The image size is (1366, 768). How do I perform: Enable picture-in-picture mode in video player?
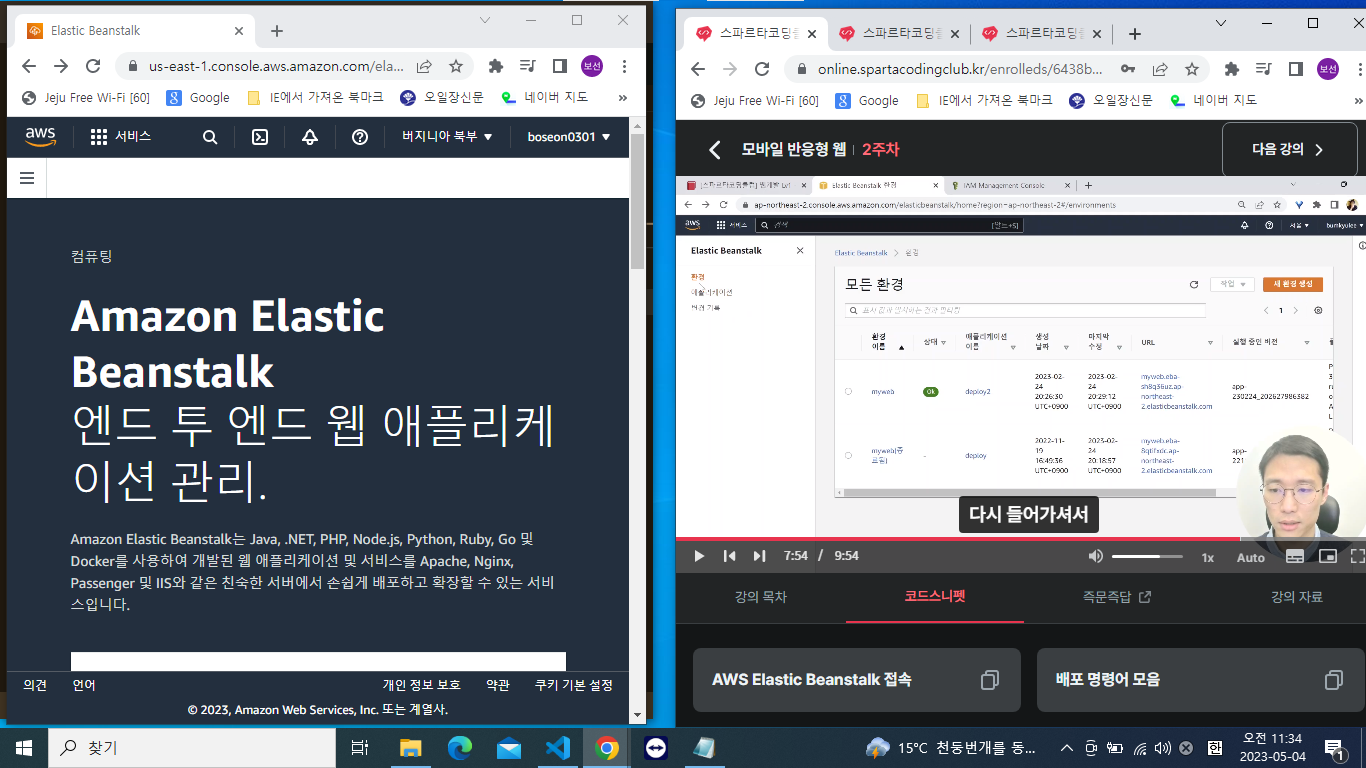[1328, 557]
